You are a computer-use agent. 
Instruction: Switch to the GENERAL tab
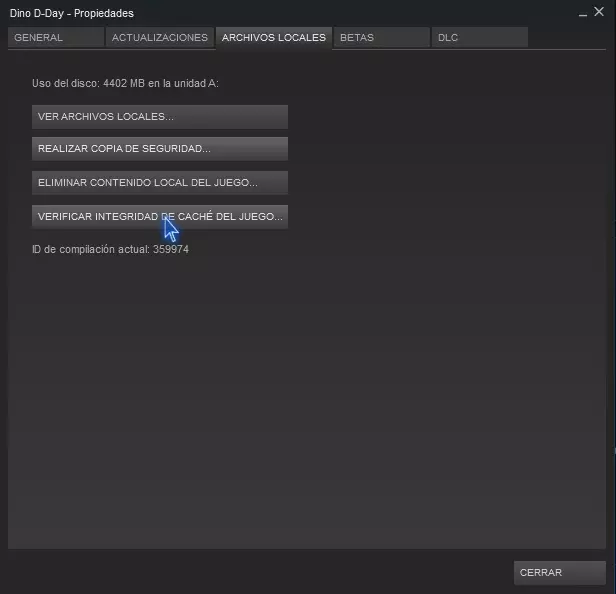point(56,37)
